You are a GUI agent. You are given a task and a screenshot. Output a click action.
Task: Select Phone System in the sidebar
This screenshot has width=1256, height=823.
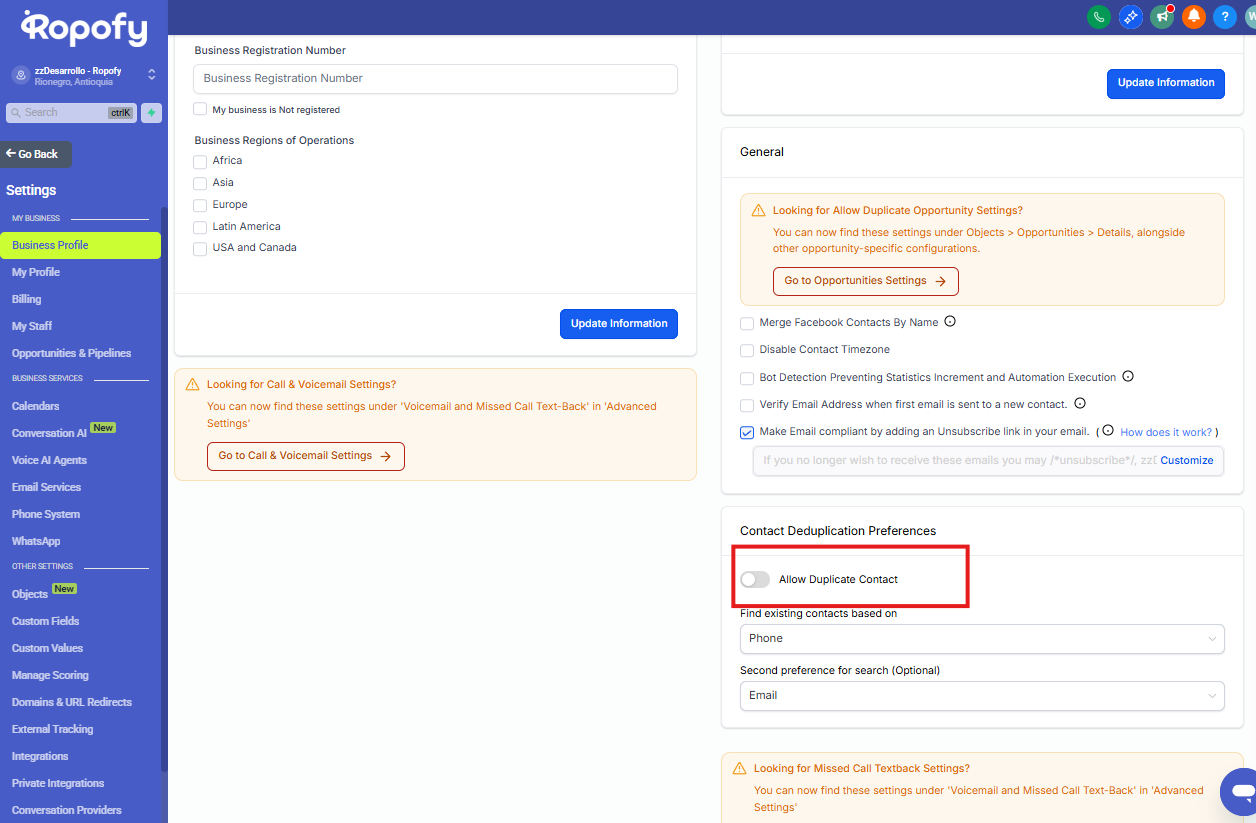46,514
